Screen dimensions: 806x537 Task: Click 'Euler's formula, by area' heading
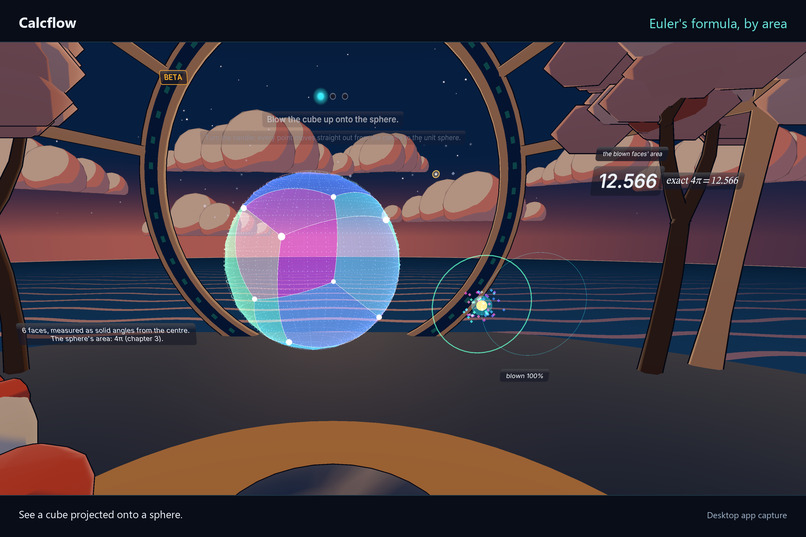[718, 24]
